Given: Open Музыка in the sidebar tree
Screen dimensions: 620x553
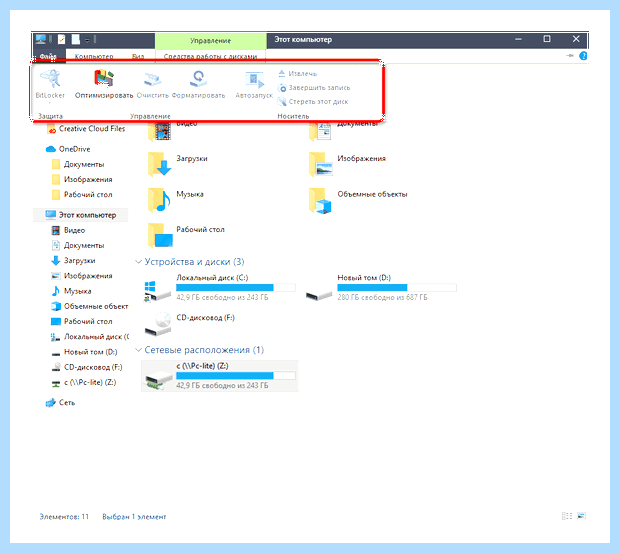Looking at the screenshot, I should (72, 291).
